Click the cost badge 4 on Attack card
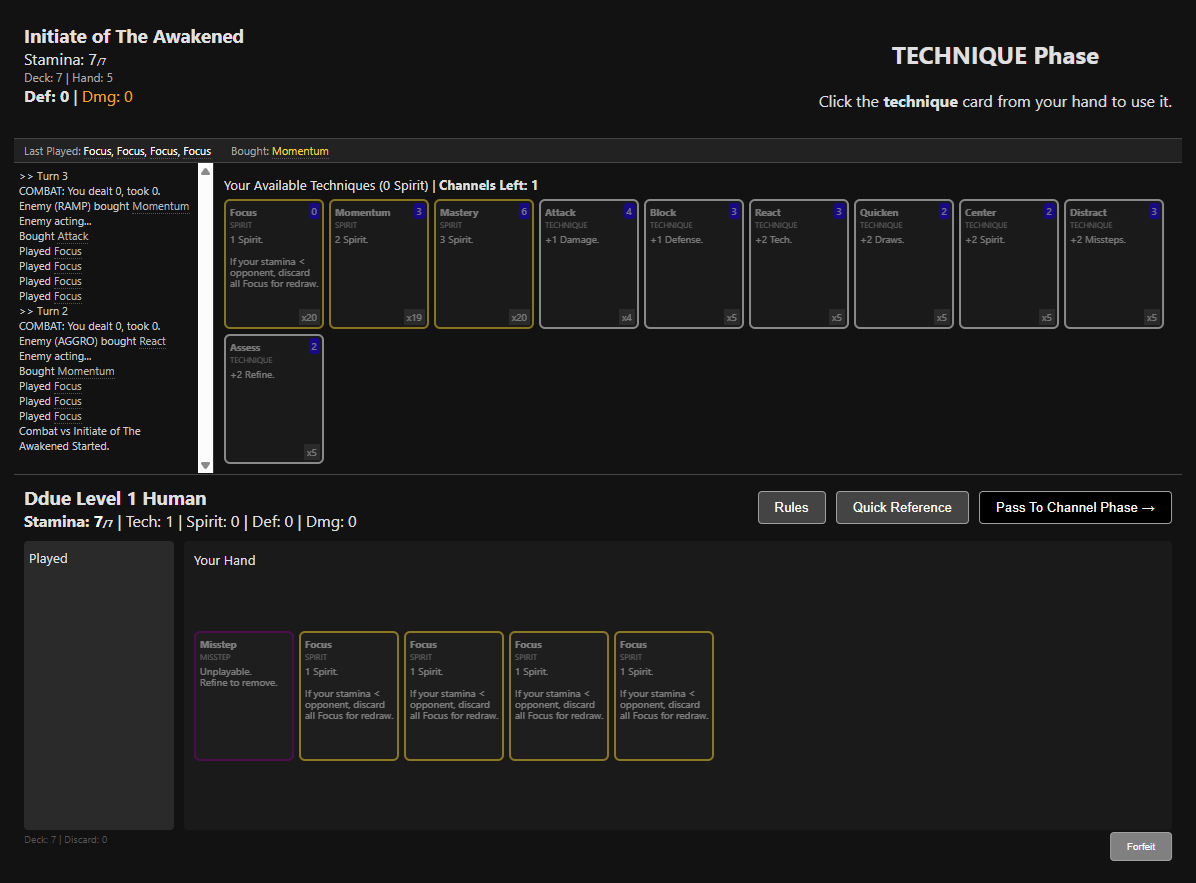This screenshot has height=883, width=1196. [629, 212]
